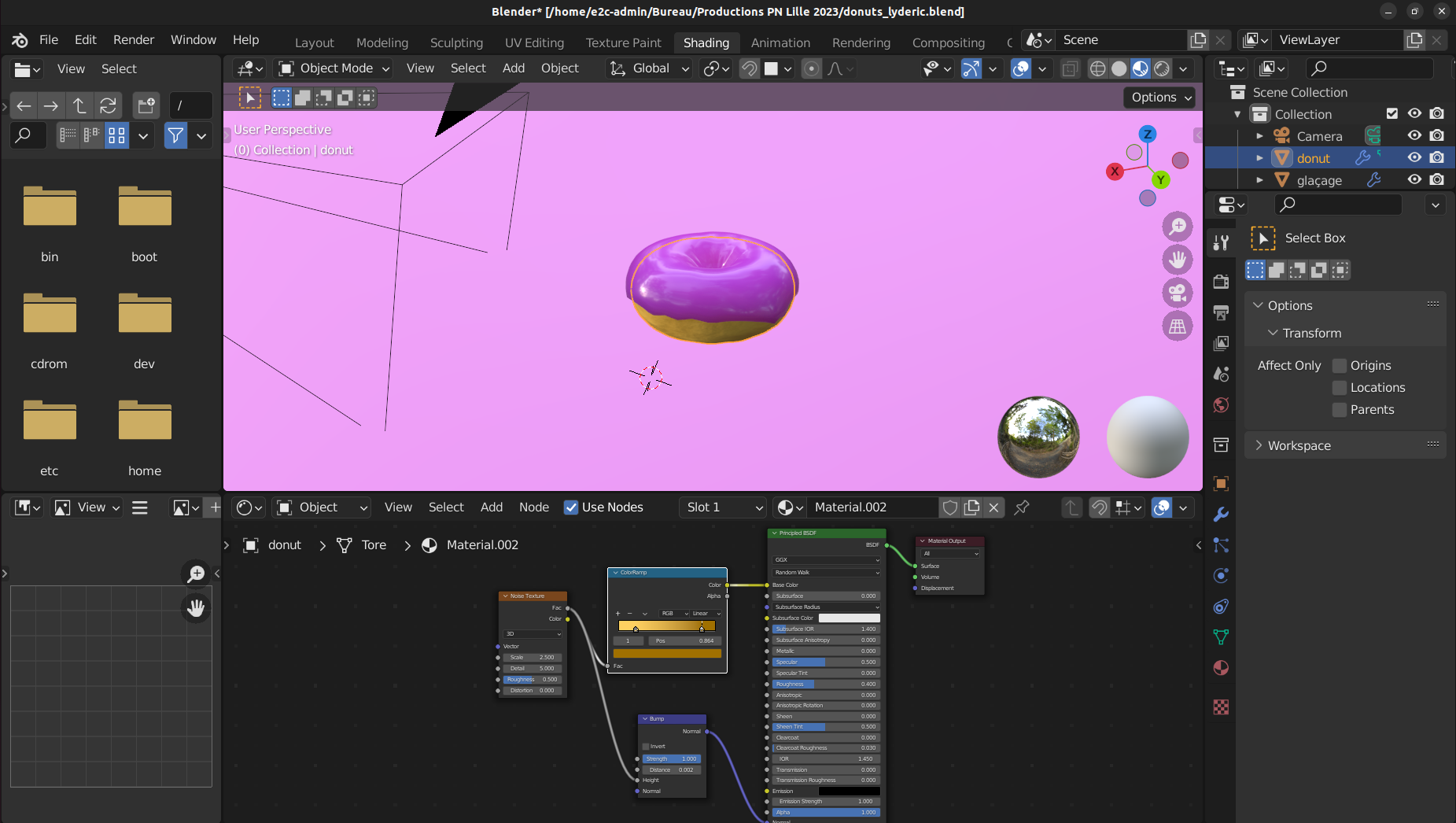Switch to the Texture Paint workspace tab
The width and height of the screenshot is (1456, 823).
tap(623, 42)
